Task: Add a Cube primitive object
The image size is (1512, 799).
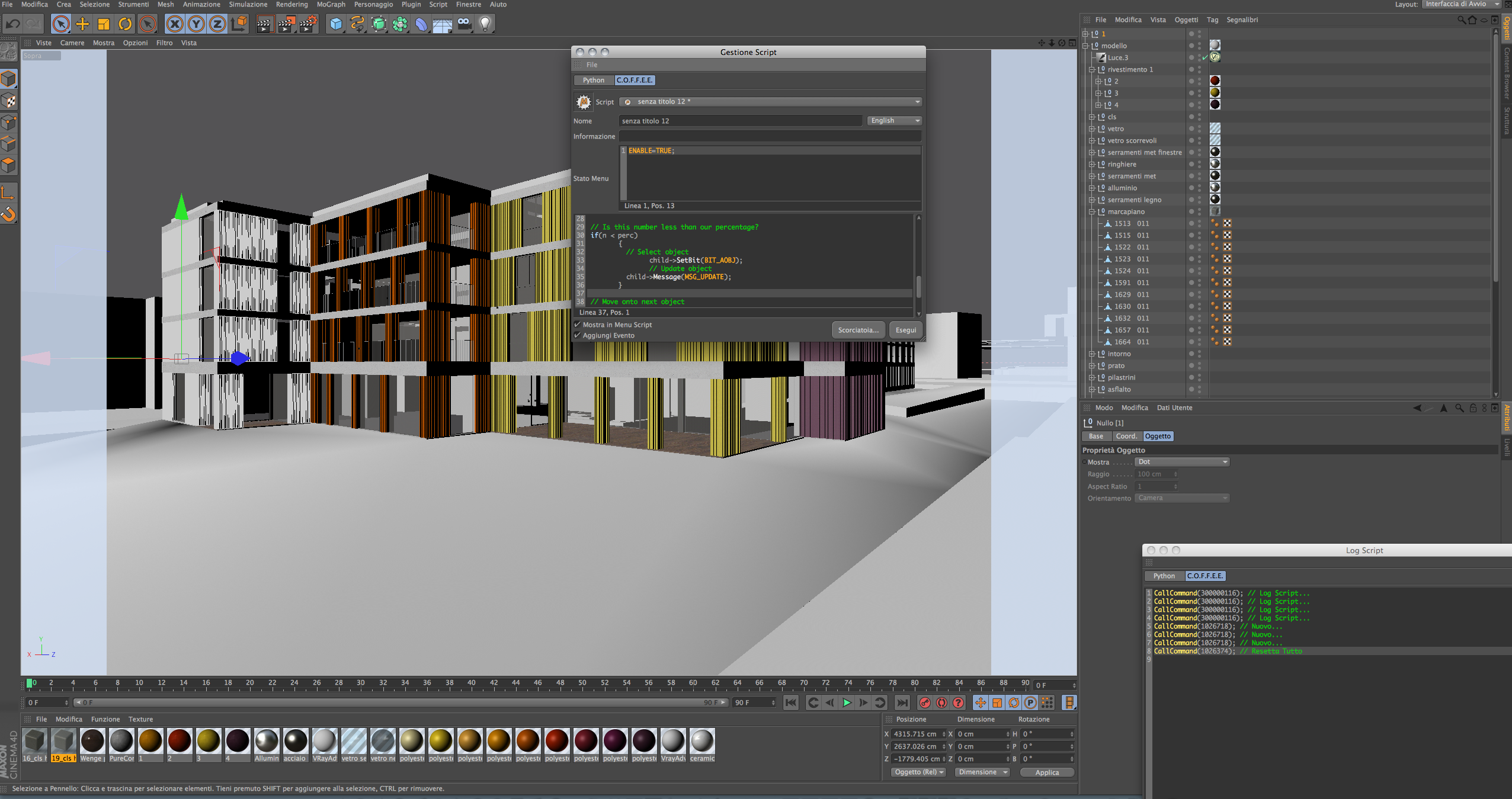Action: pyautogui.click(x=336, y=24)
